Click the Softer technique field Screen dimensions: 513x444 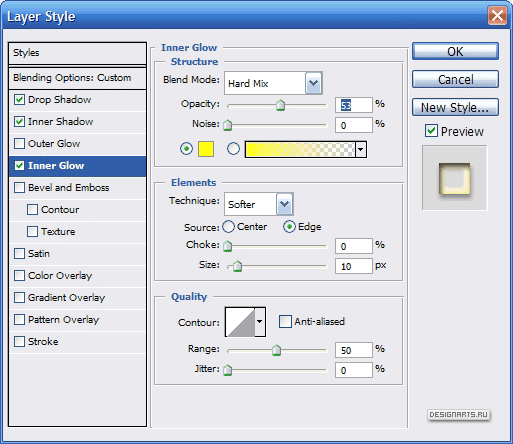pyautogui.click(x=251, y=204)
